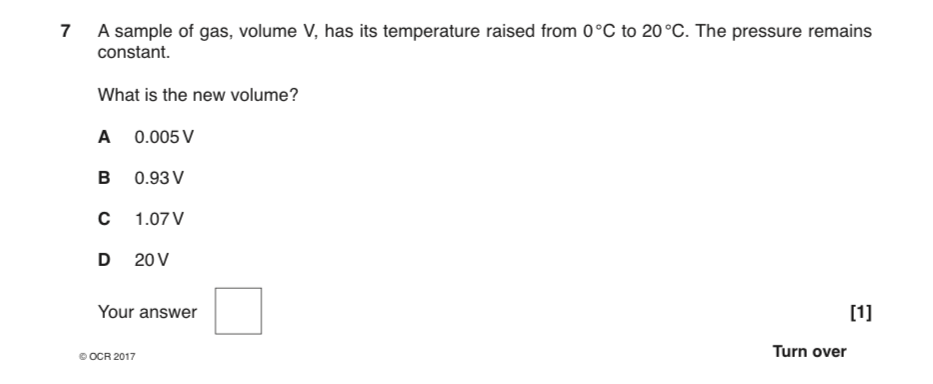Click the What is the new volume? line
Image resolution: width=933 pixels, height=384 pixels.
click(x=198, y=95)
